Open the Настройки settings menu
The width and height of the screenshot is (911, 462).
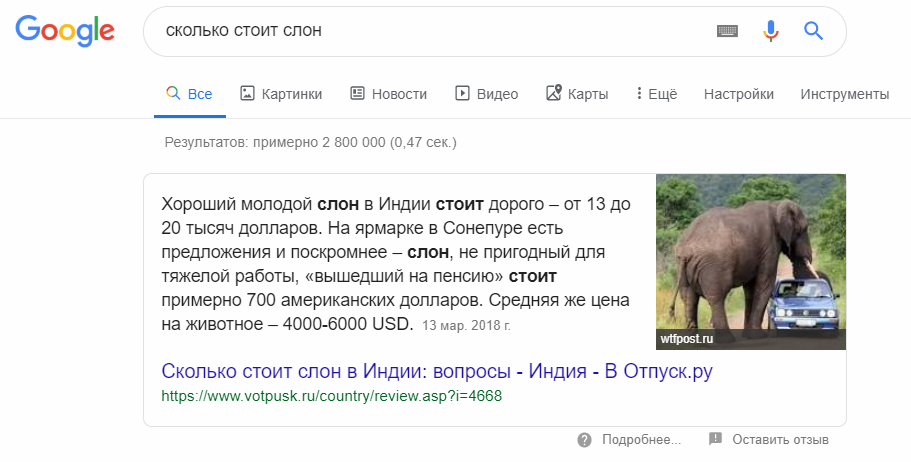pyautogui.click(x=739, y=94)
